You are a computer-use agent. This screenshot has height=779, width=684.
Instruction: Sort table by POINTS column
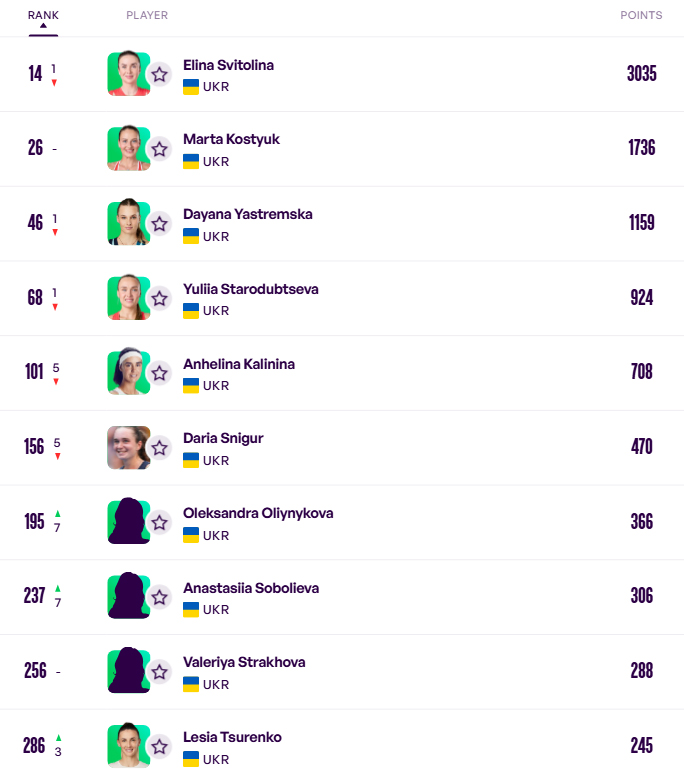point(641,15)
